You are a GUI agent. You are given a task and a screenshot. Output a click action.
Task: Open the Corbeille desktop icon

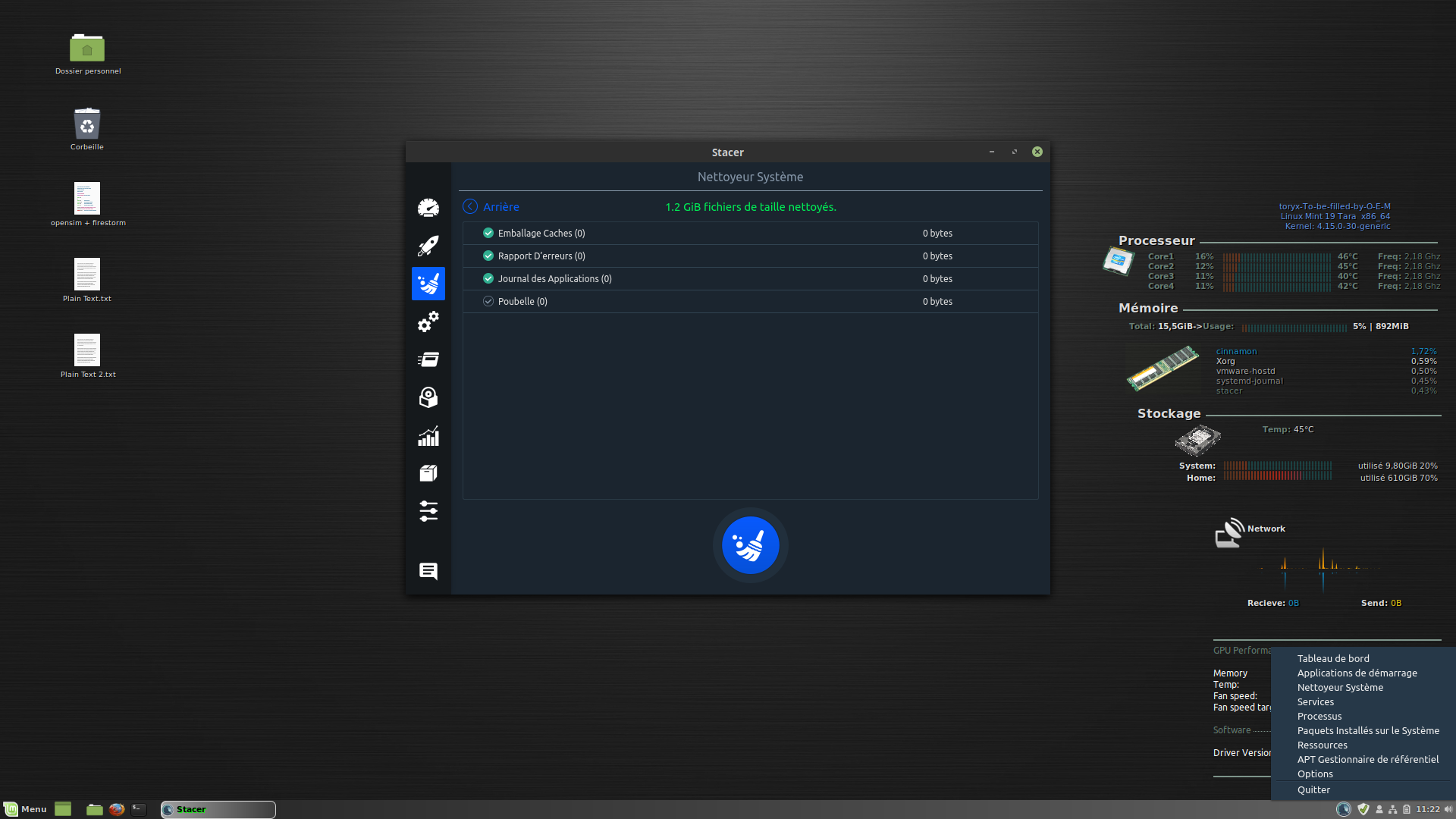(87, 125)
